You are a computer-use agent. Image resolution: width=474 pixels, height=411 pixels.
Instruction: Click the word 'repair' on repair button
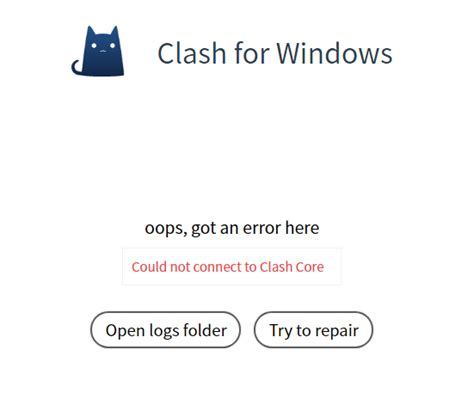pos(337,331)
